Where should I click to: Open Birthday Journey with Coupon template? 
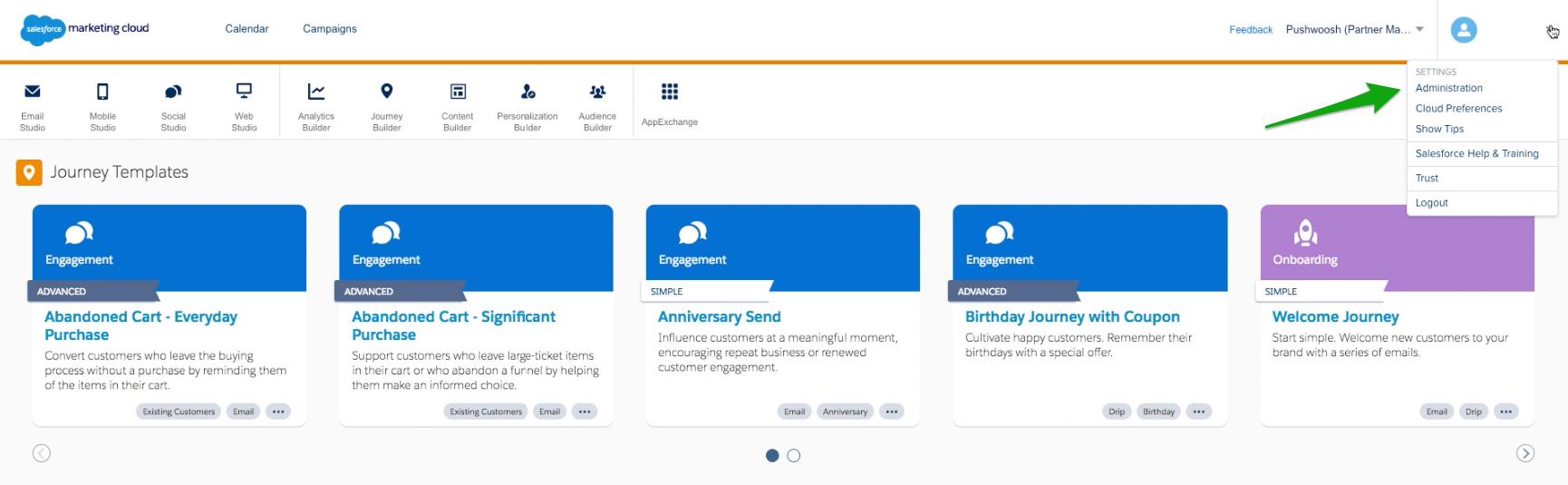coord(1072,316)
